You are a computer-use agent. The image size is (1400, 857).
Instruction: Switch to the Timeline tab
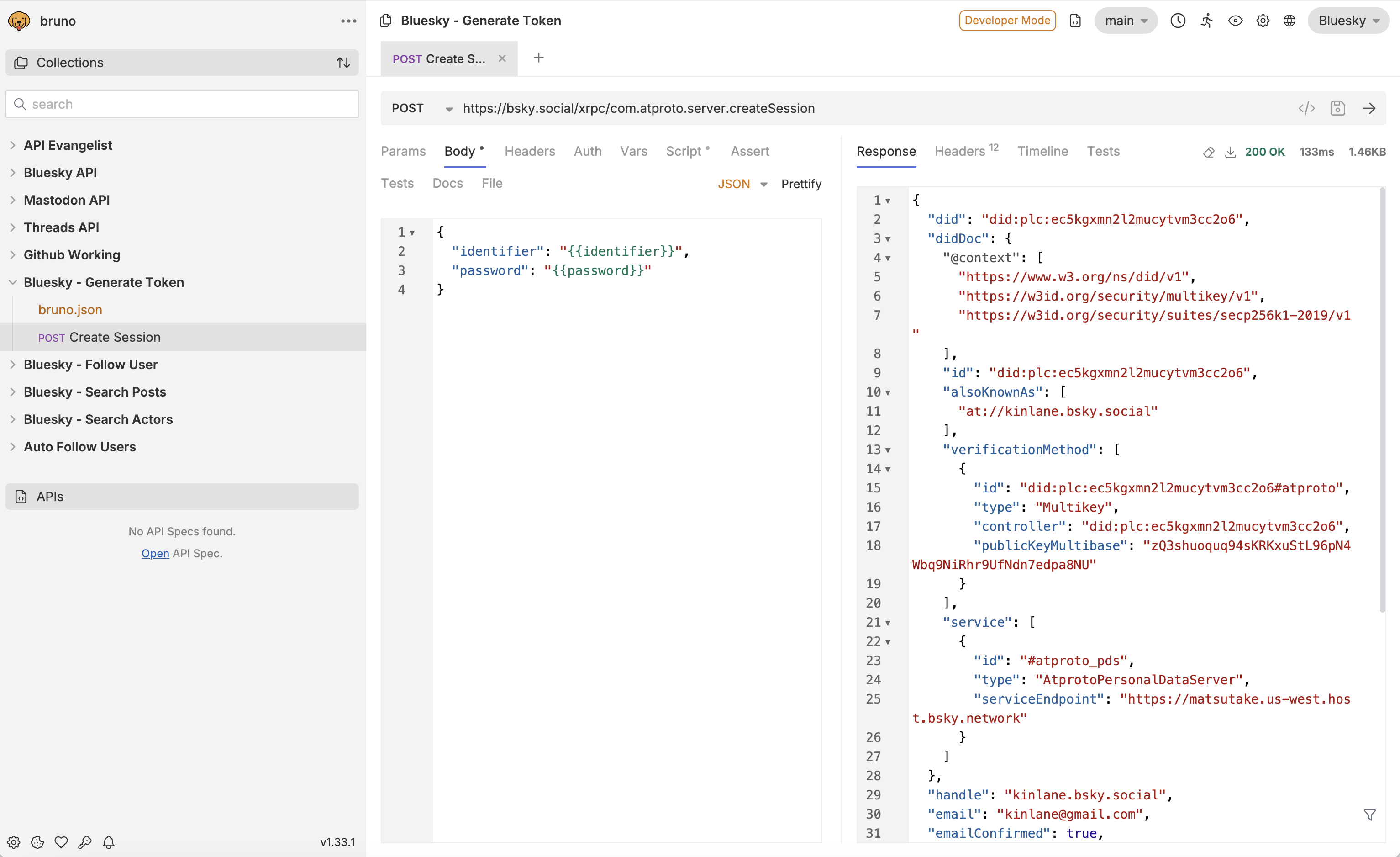click(x=1042, y=151)
